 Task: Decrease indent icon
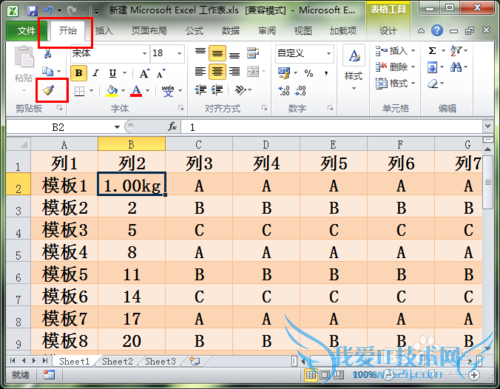pyautogui.click(x=201, y=90)
